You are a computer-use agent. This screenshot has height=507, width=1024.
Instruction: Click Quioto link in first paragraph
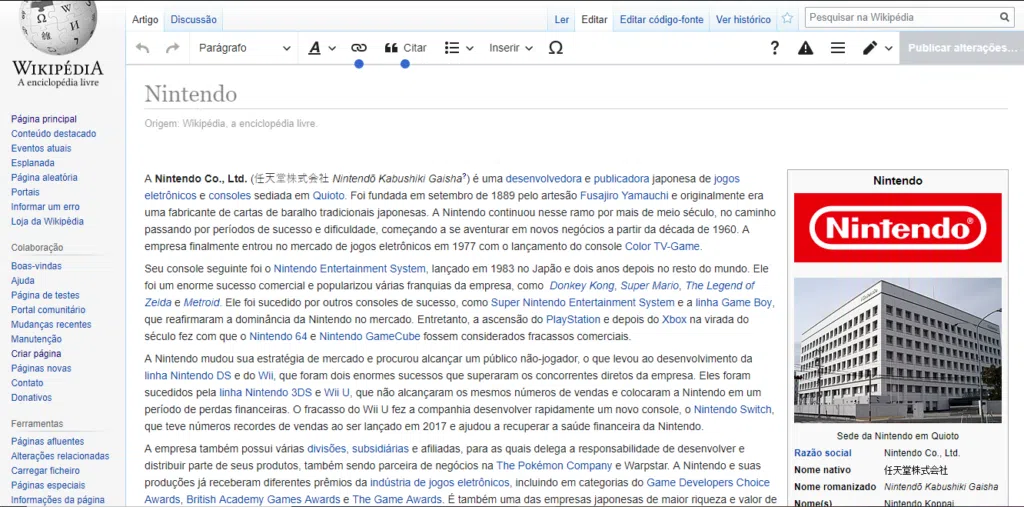coord(328,195)
